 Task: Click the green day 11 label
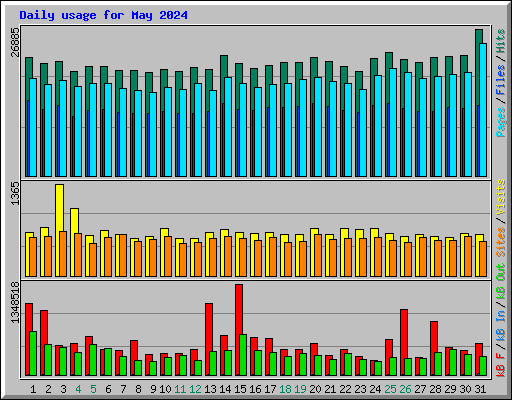click(180, 389)
